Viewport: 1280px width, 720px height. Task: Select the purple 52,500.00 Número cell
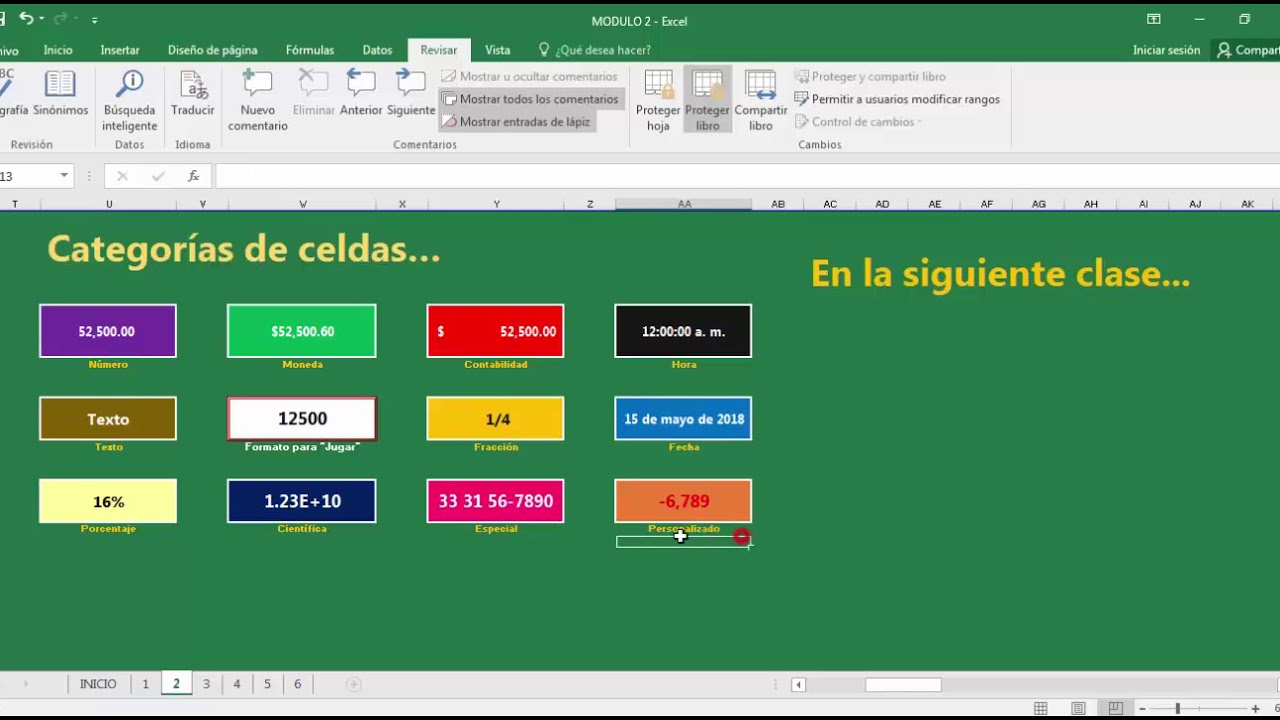pos(108,331)
